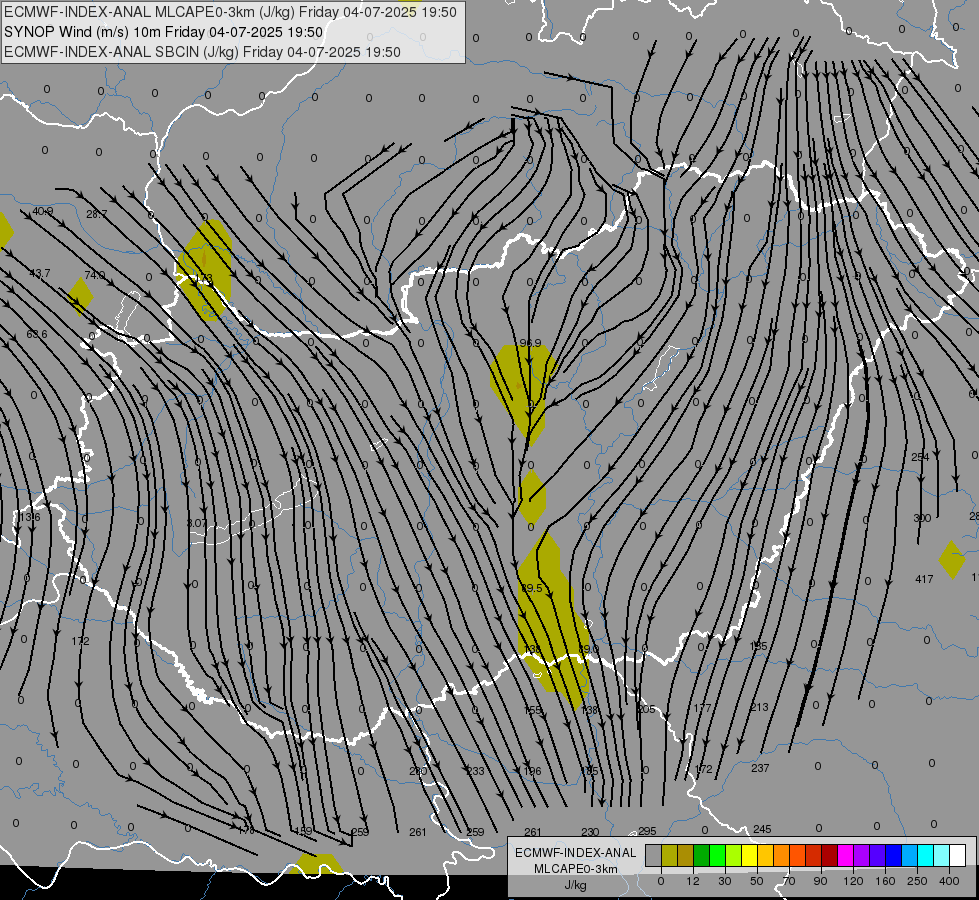This screenshot has width=979, height=900.
Task: Select the dark red legend swatch
Action: tap(829, 856)
